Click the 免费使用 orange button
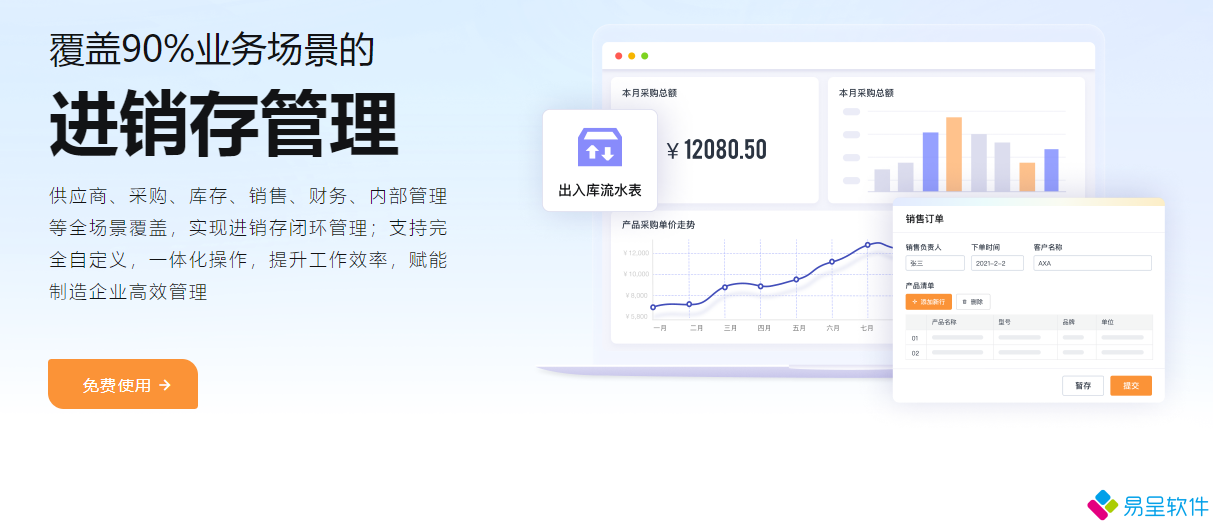The image size is (1213, 526). (123, 384)
